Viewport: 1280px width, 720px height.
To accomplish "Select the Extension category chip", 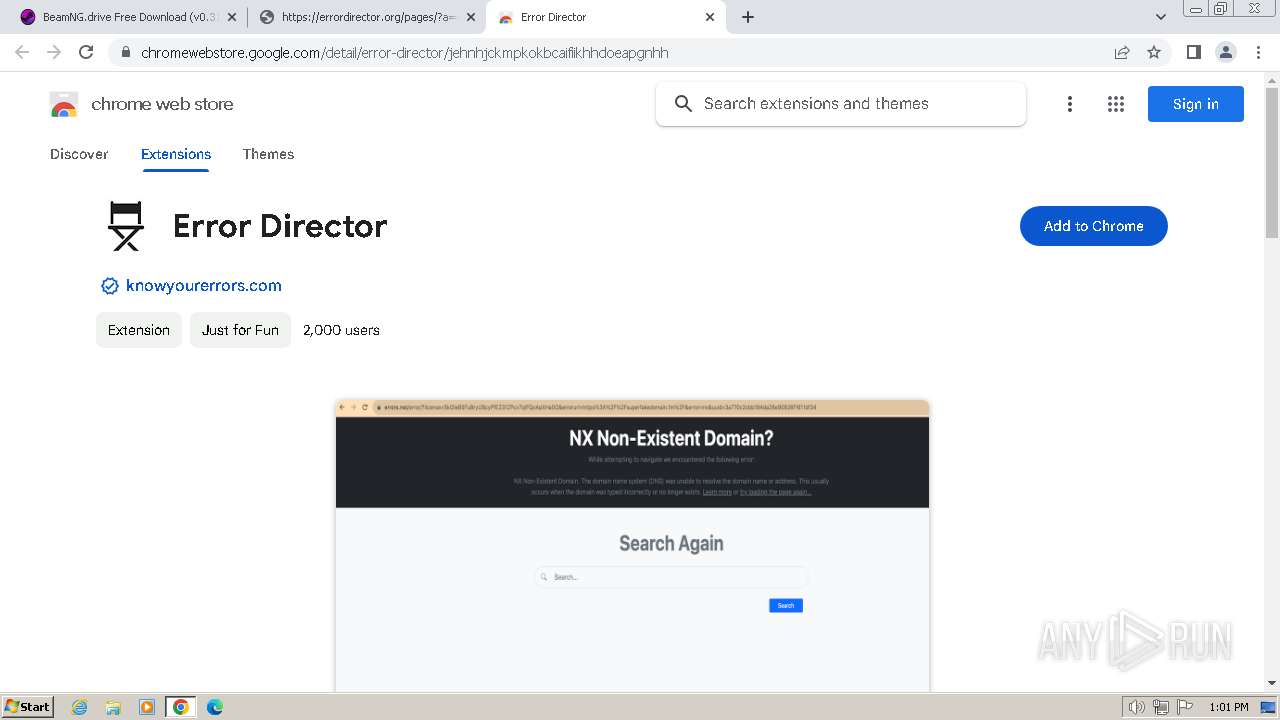I will tap(139, 330).
